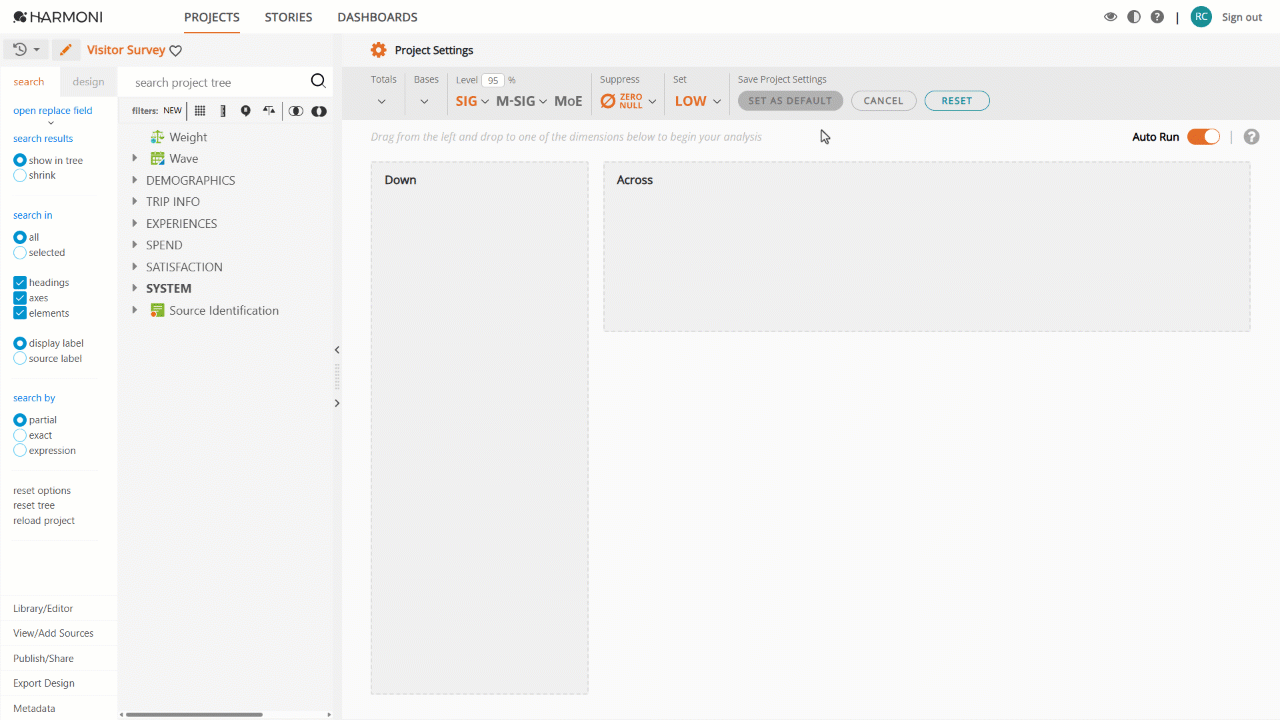Viewport: 1280px width, 720px height.
Task: Open the Totals dropdown
Action: [382, 101]
